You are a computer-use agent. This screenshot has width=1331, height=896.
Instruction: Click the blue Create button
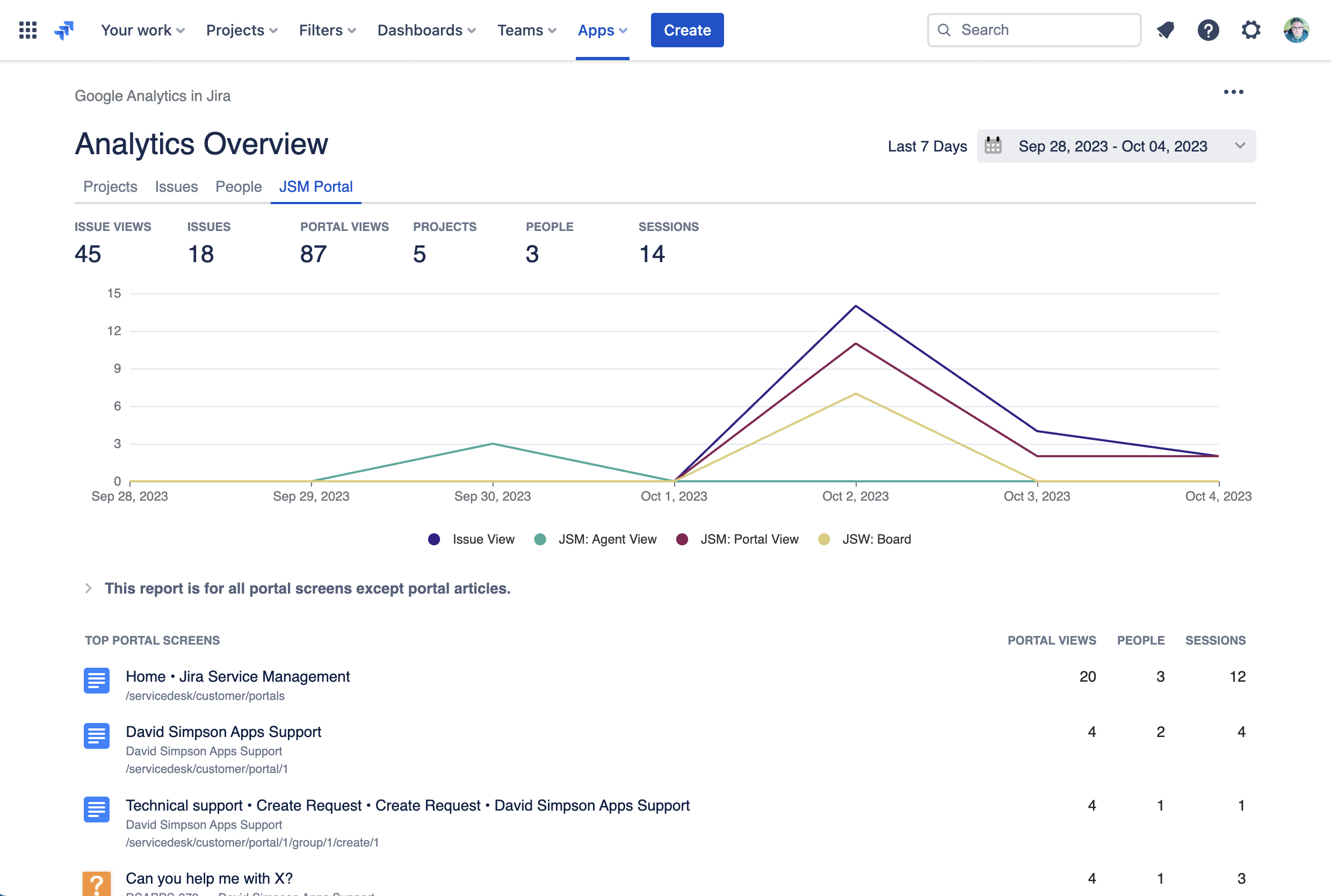click(x=686, y=30)
